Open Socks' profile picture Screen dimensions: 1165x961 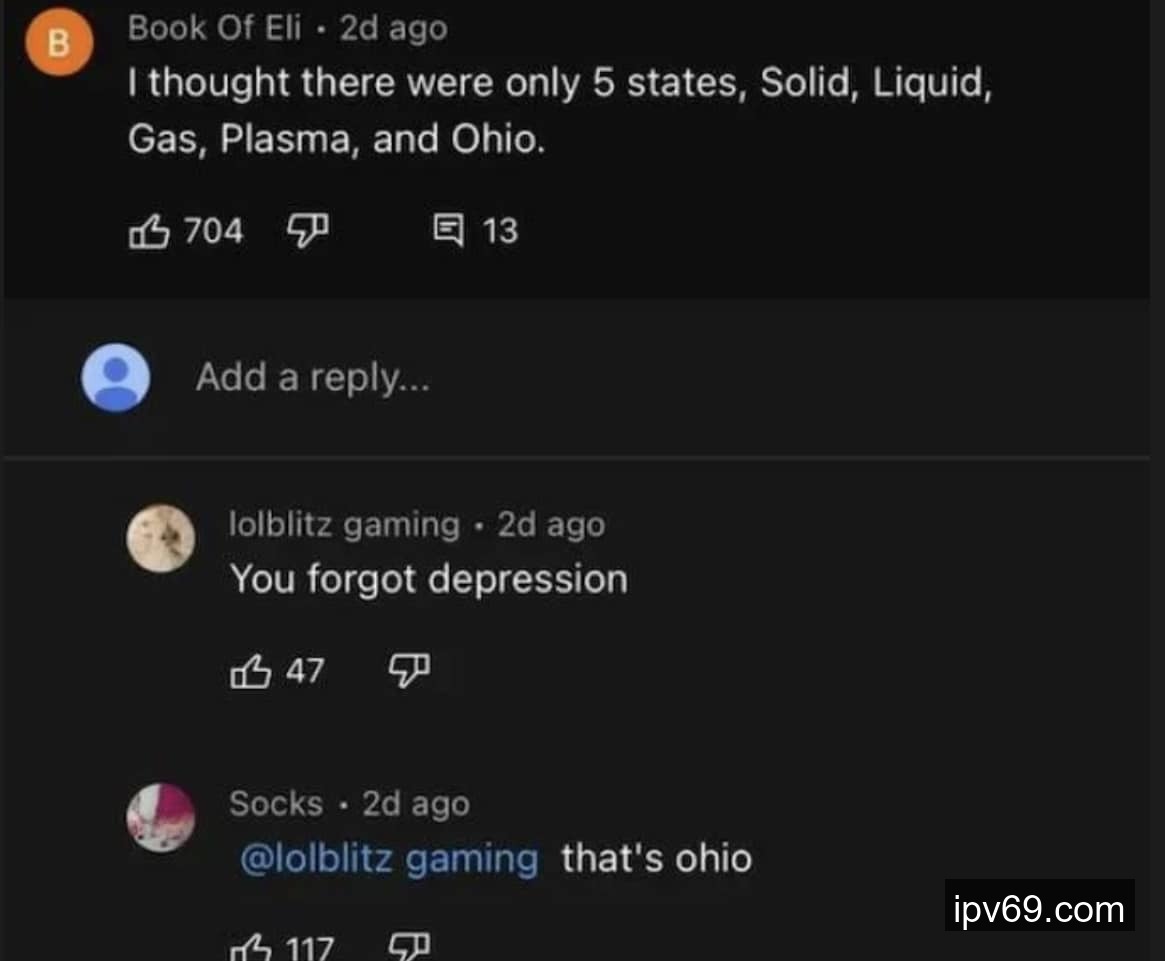[160, 817]
